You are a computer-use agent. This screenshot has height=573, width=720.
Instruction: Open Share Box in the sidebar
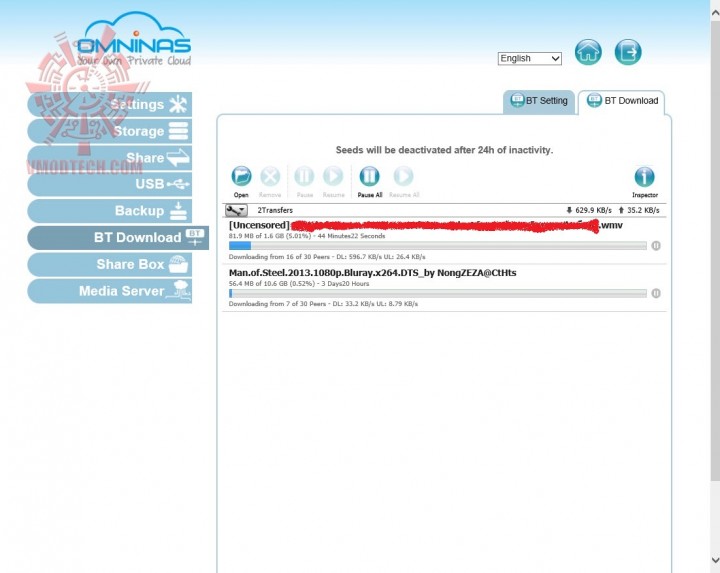[109, 264]
